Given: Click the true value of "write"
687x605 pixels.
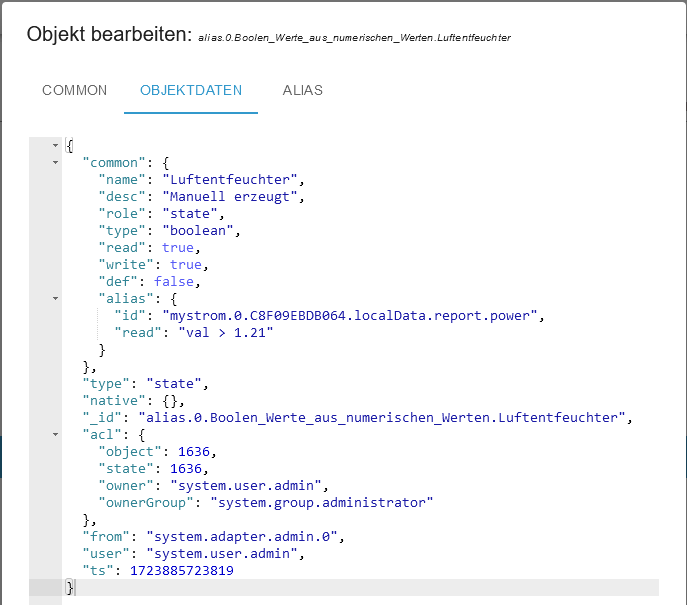Looking at the screenshot, I should (x=186, y=264).
